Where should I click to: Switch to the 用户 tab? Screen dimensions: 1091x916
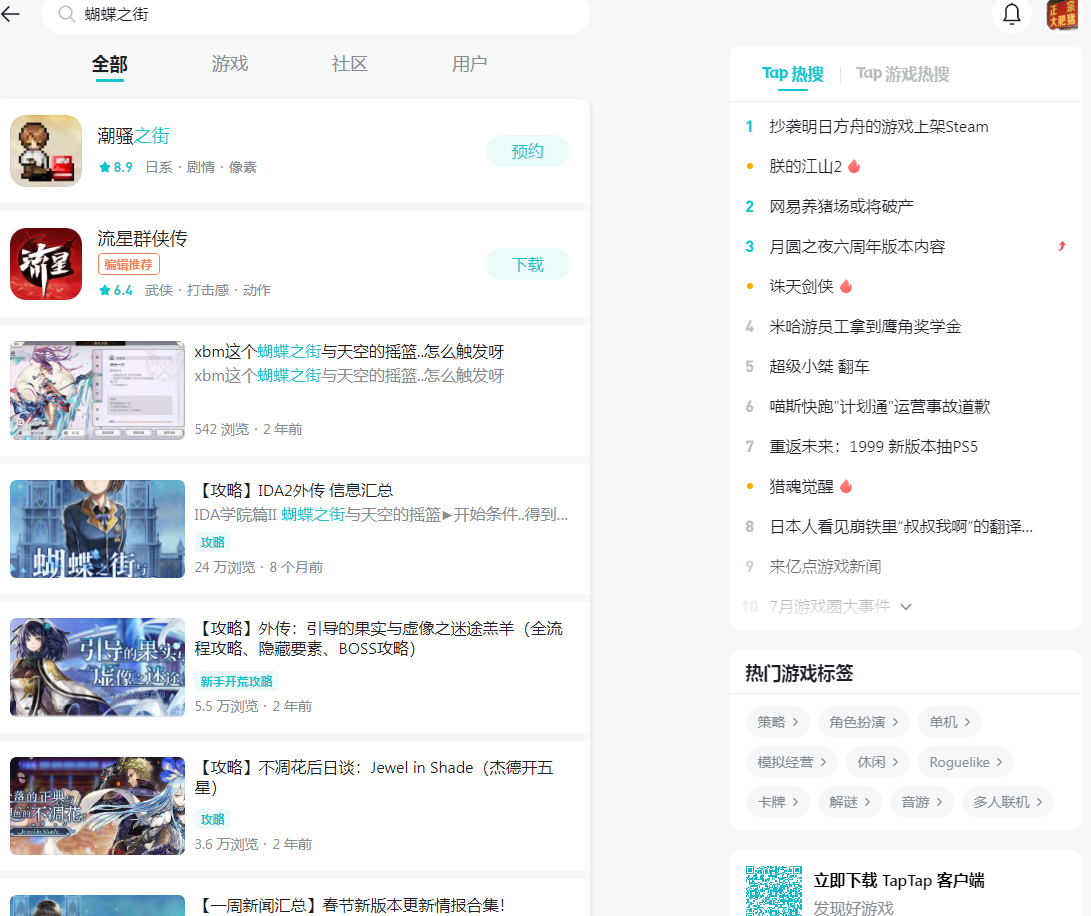[470, 64]
